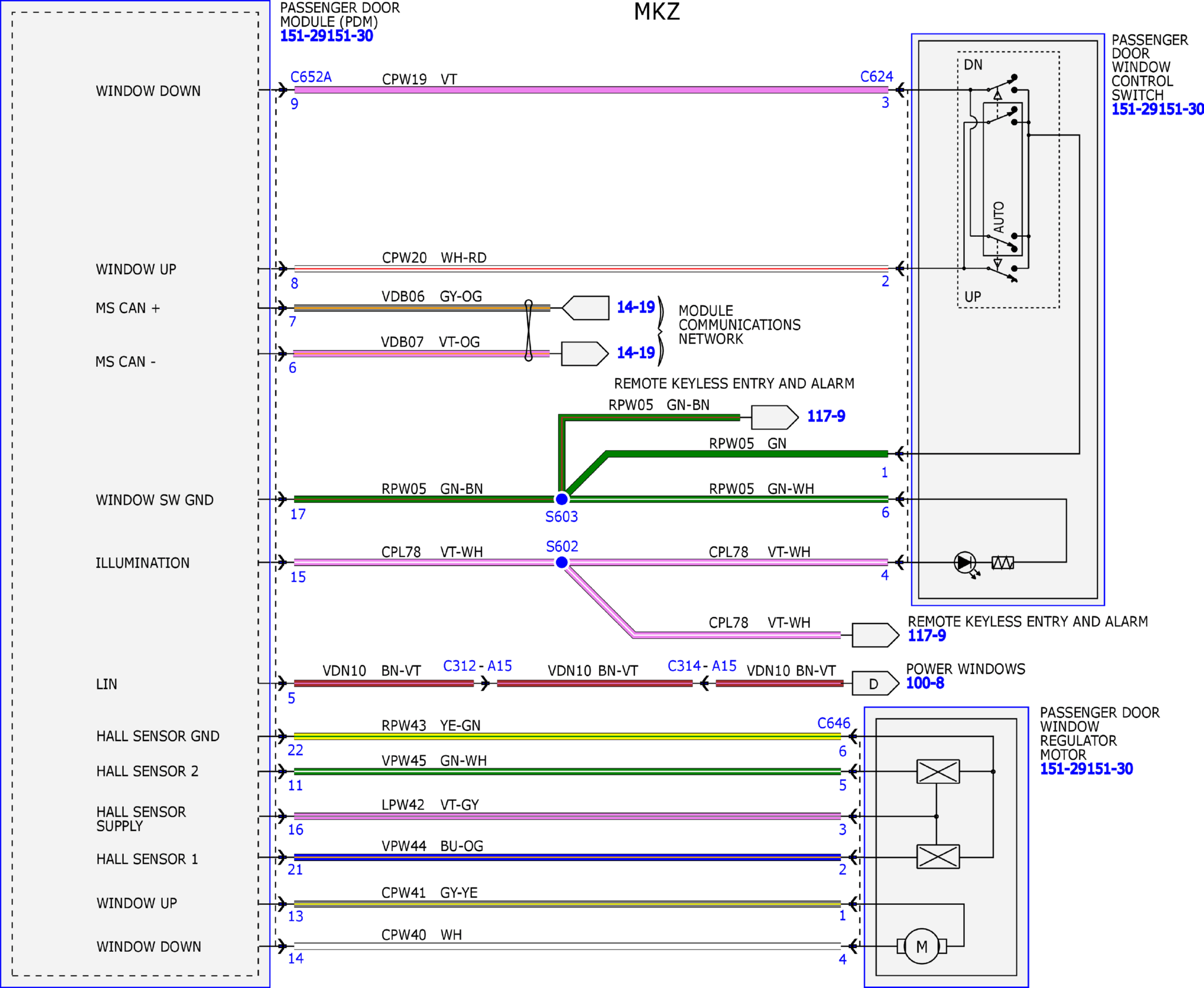Select the CPW19 VT wire label
Image resolution: width=1204 pixels, height=988 pixels.
419,79
